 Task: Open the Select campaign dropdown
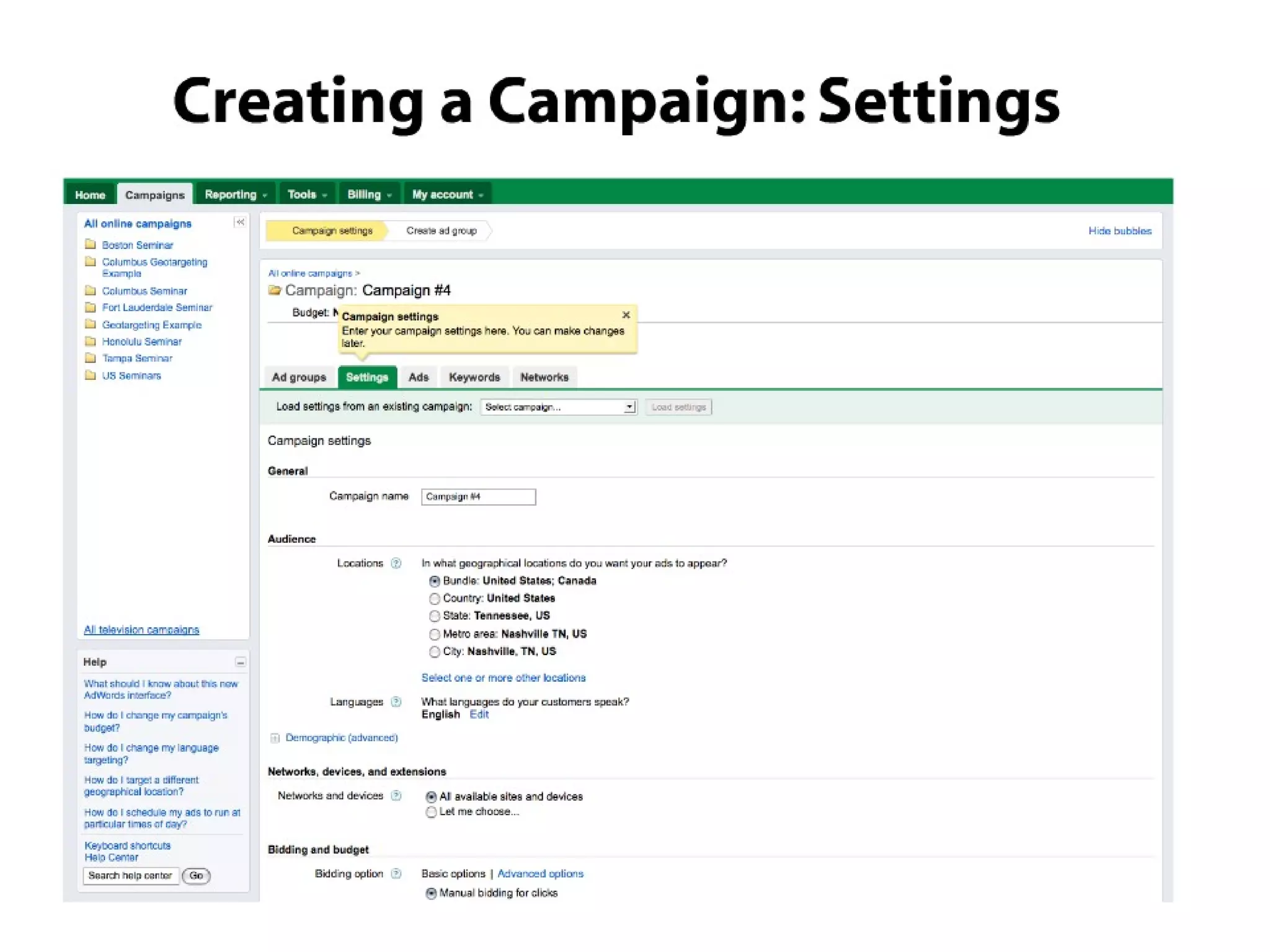pos(558,407)
